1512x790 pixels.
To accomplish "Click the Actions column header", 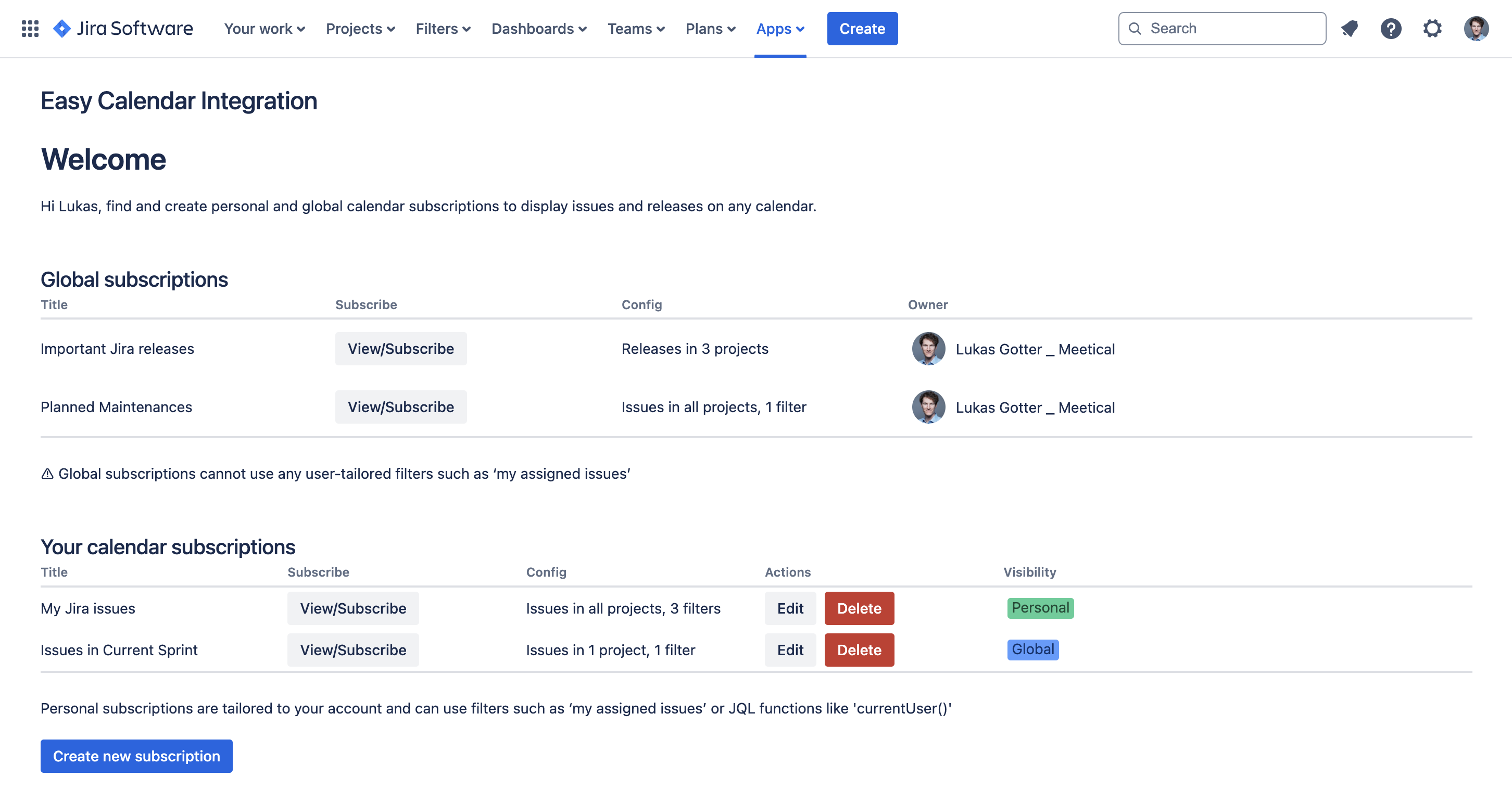I will 788,572.
